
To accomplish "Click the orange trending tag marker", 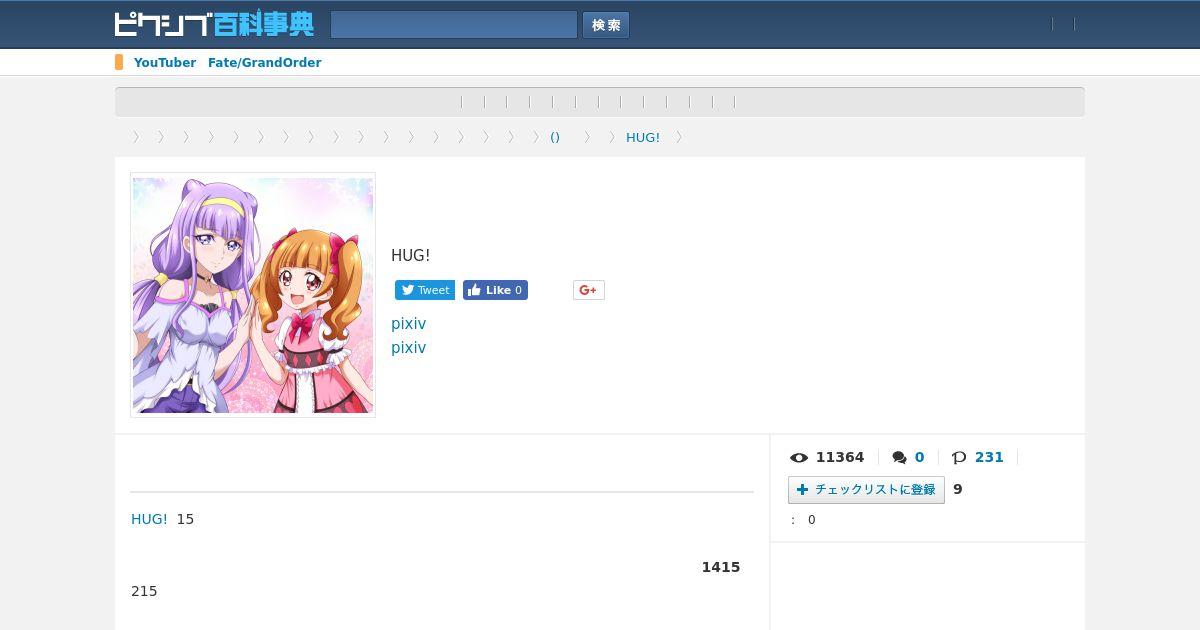I will point(119,62).
